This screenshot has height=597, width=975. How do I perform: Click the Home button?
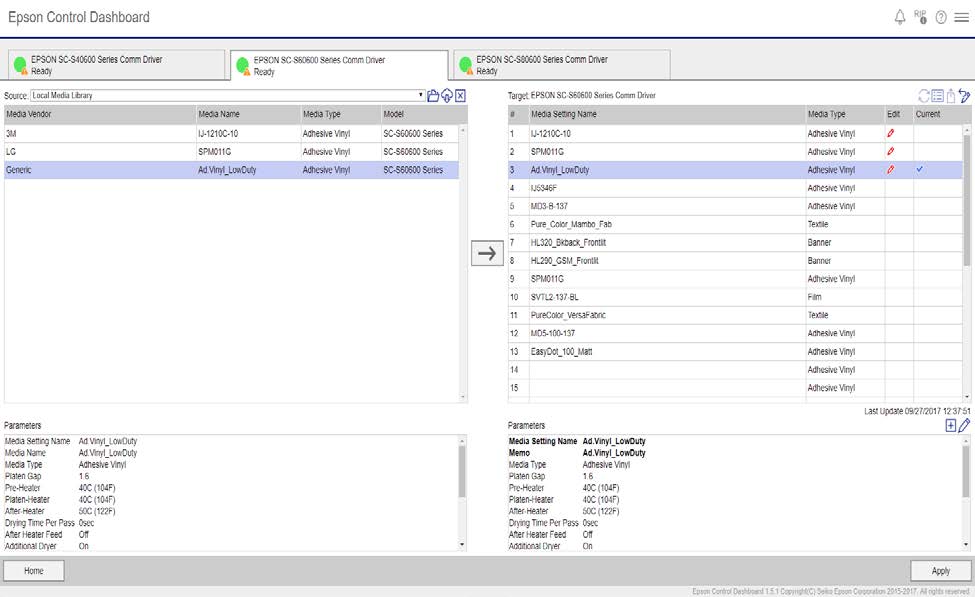34,570
